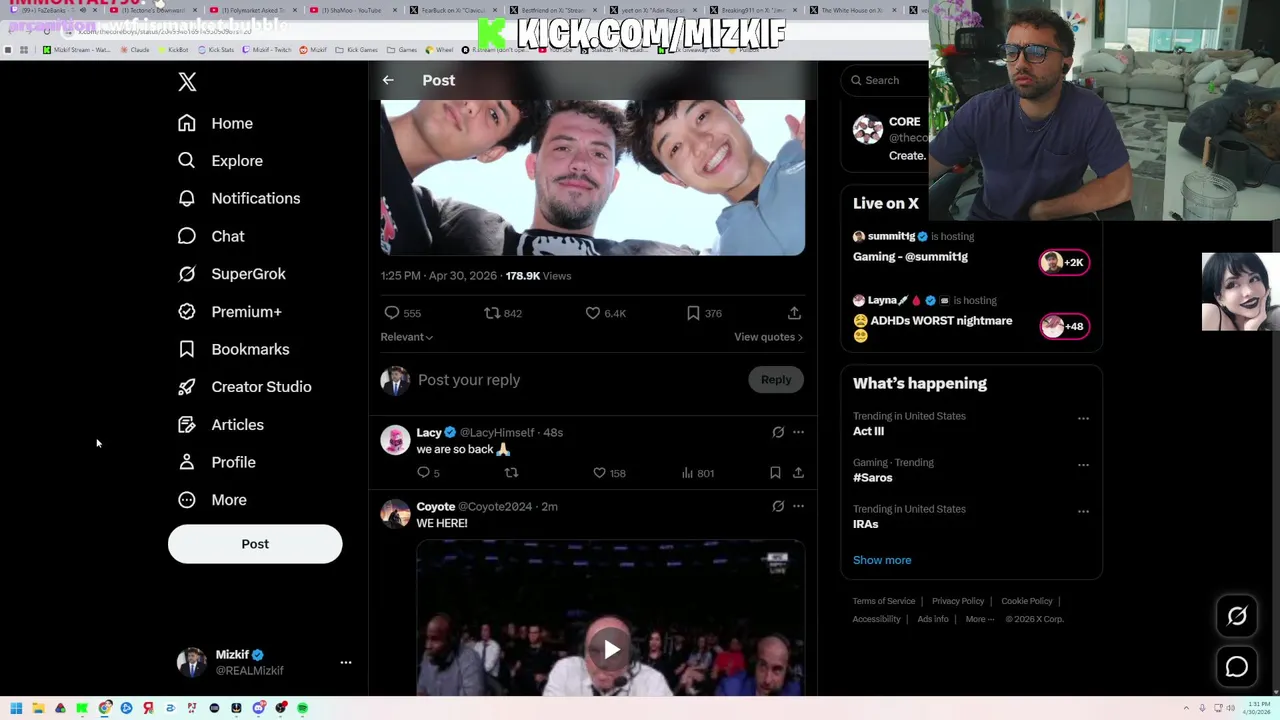This screenshot has height=720, width=1280.
Task: Click the Search box on X
Action: coord(885,80)
